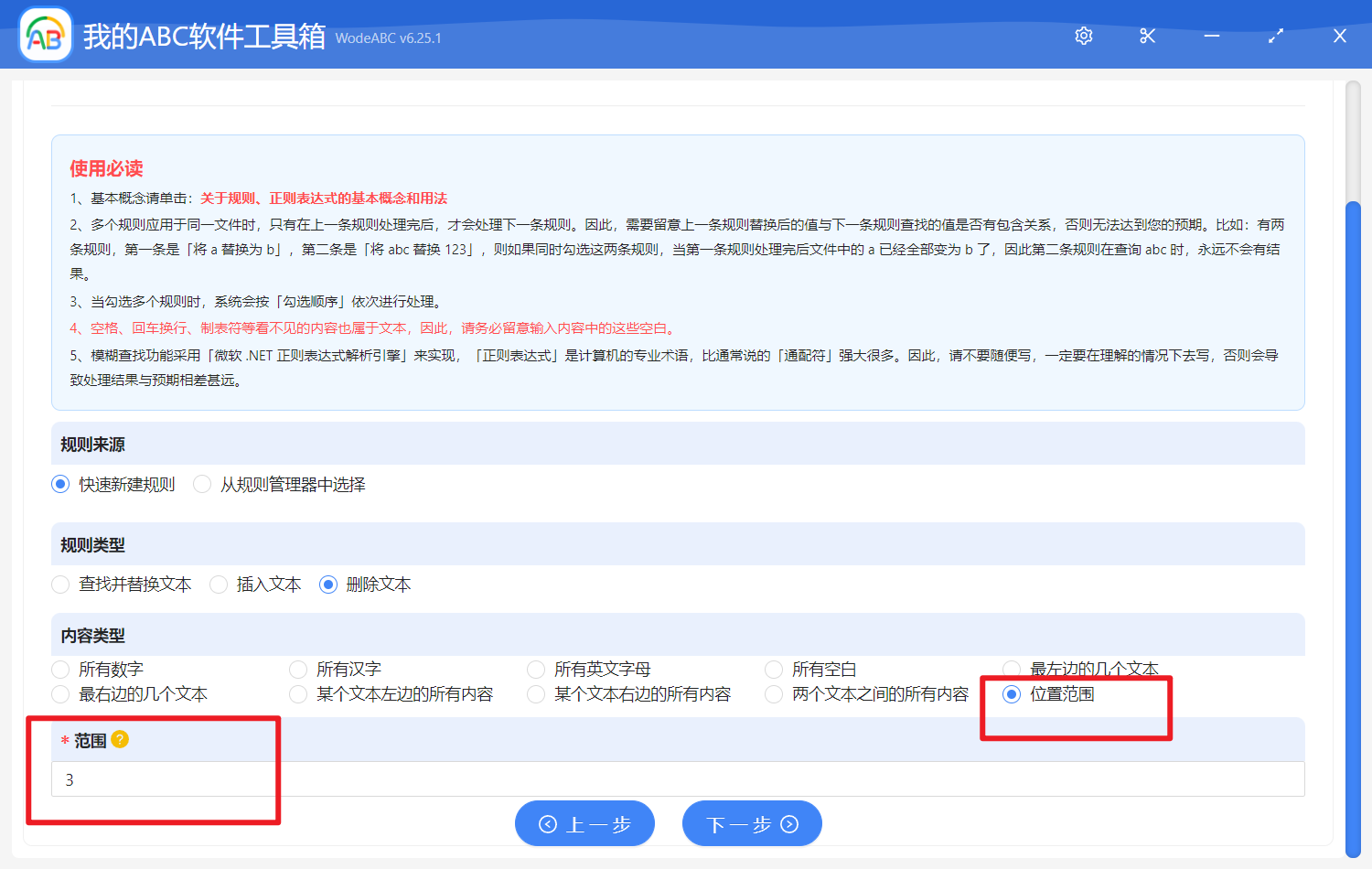The height and width of the screenshot is (869, 1372).
Task: Select 位置范围 content type
Action: coord(1011,694)
